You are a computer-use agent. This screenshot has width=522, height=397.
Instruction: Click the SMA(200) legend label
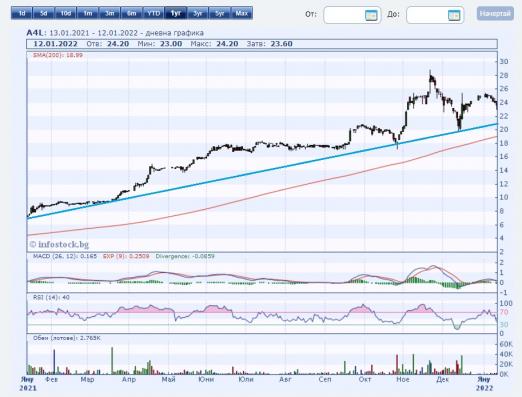coord(58,55)
